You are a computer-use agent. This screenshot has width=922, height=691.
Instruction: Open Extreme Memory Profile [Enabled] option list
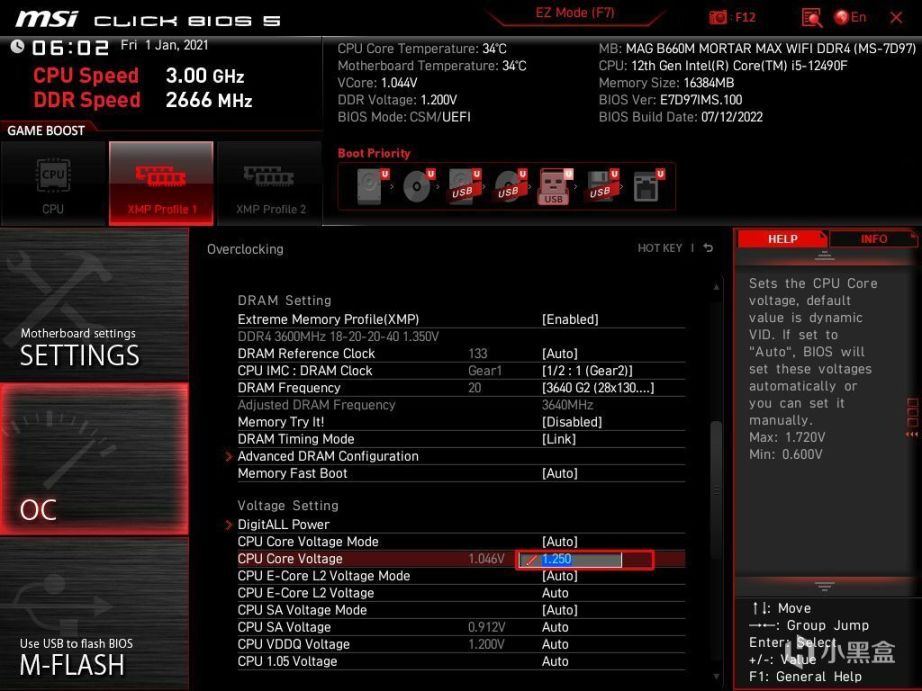click(x=570, y=319)
